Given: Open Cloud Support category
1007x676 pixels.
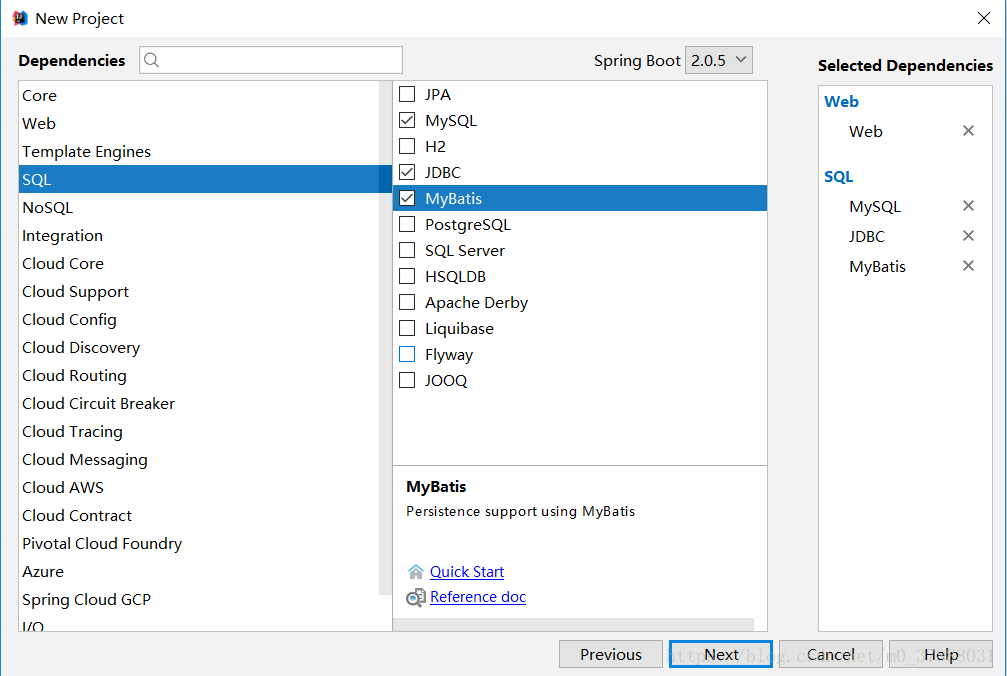Looking at the screenshot, I should 199,291.
